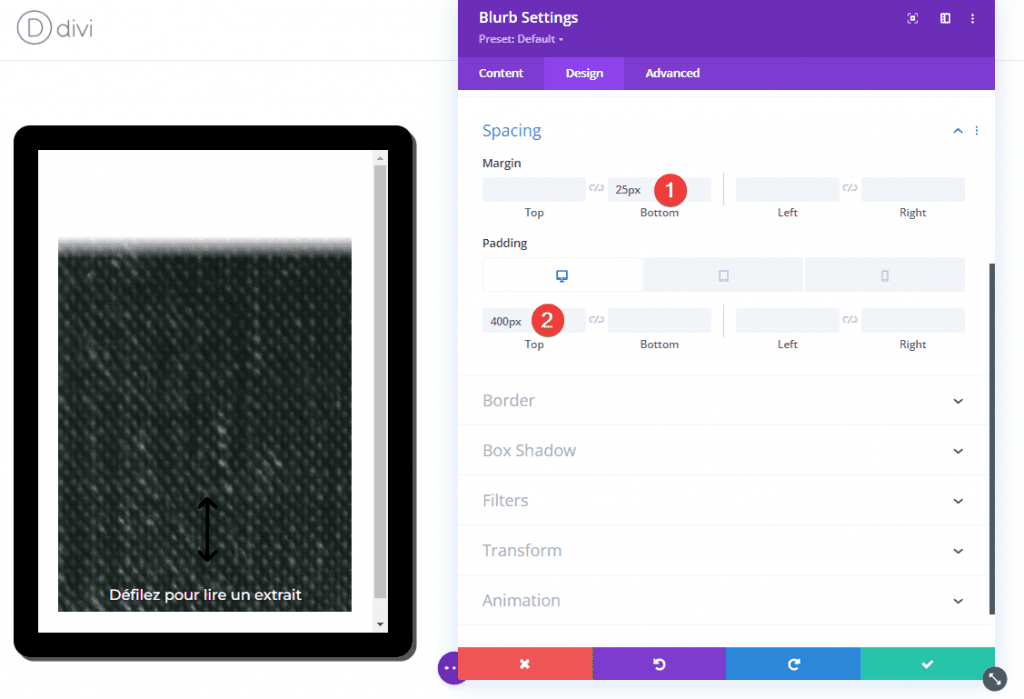Expand the Transform section
The height and width of the screenshot is (699, 1024).
[x=724, y=551]
